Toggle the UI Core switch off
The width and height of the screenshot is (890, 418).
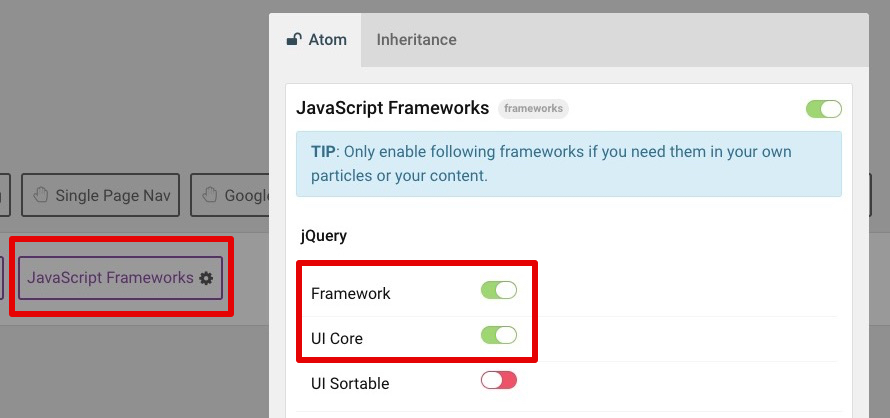pyautogui.click(x=499, y=335)
